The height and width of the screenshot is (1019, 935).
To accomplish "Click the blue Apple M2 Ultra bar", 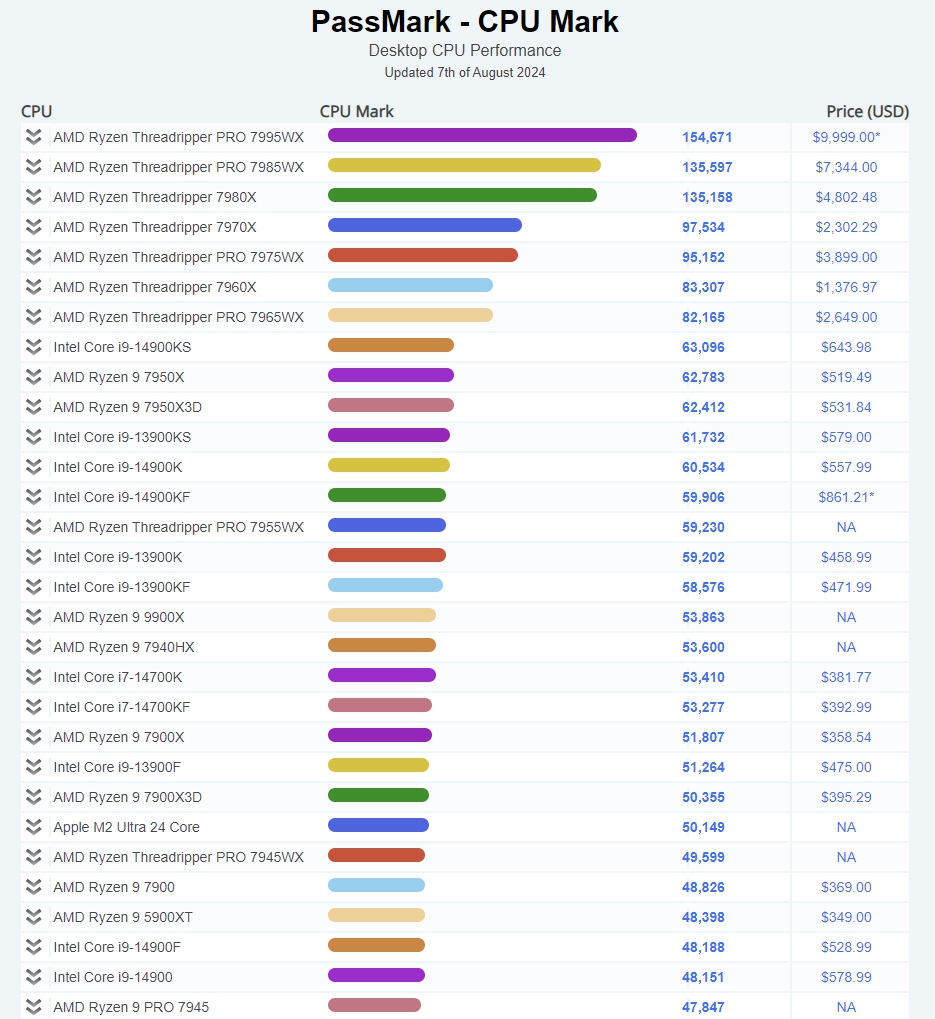I will coord(378,825).
